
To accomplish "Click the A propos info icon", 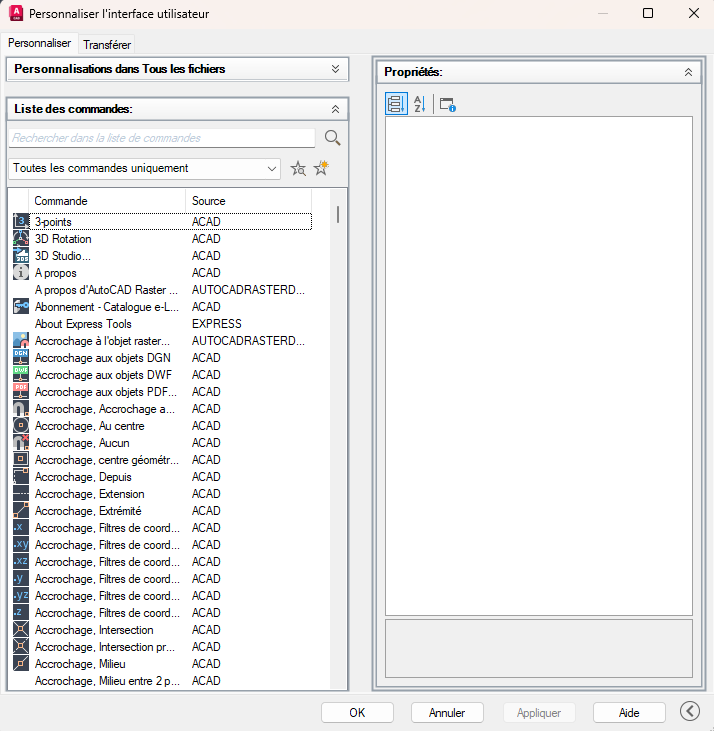I will tap(21, 272).
